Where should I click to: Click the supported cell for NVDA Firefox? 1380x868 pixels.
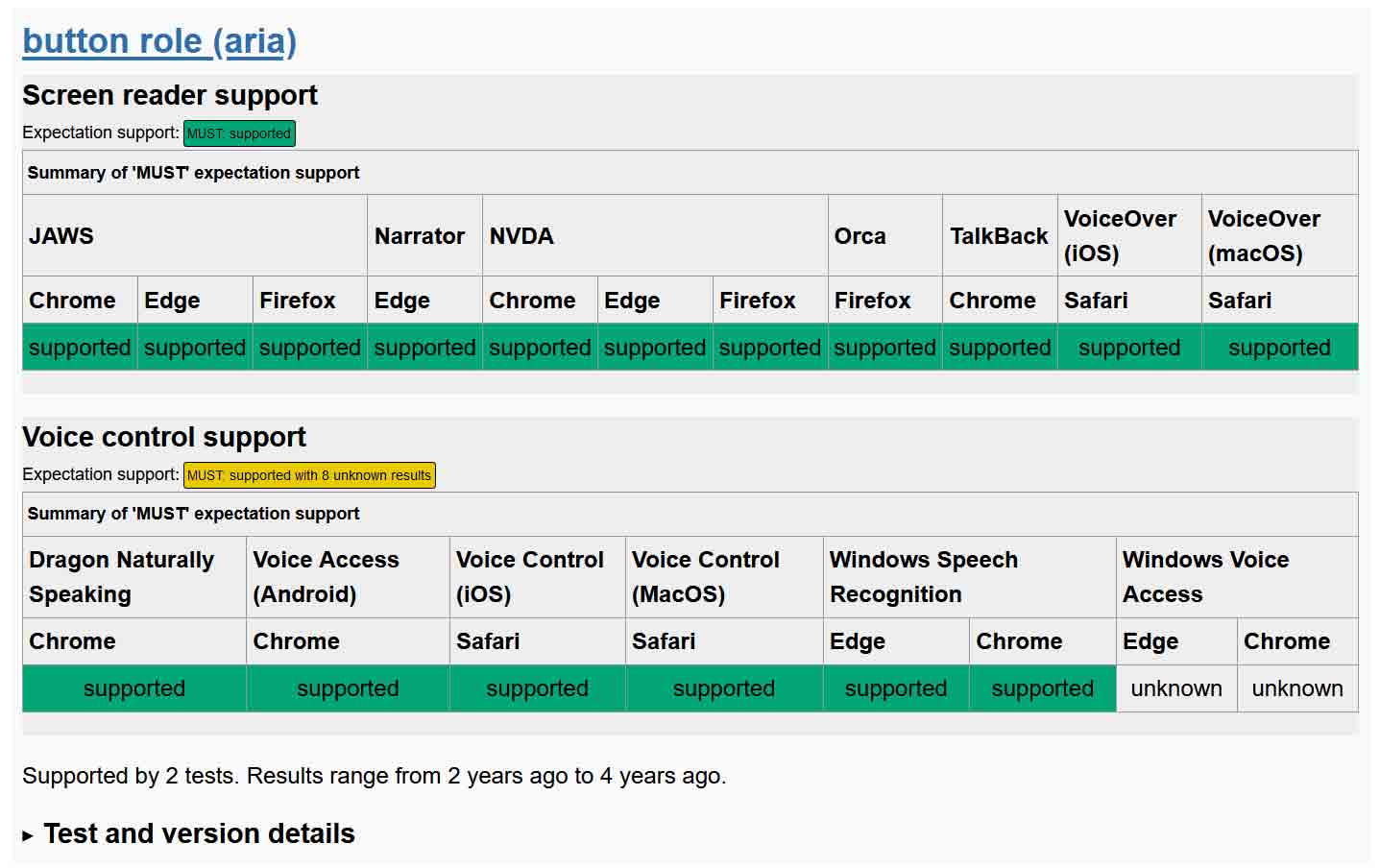click(770, 348)
